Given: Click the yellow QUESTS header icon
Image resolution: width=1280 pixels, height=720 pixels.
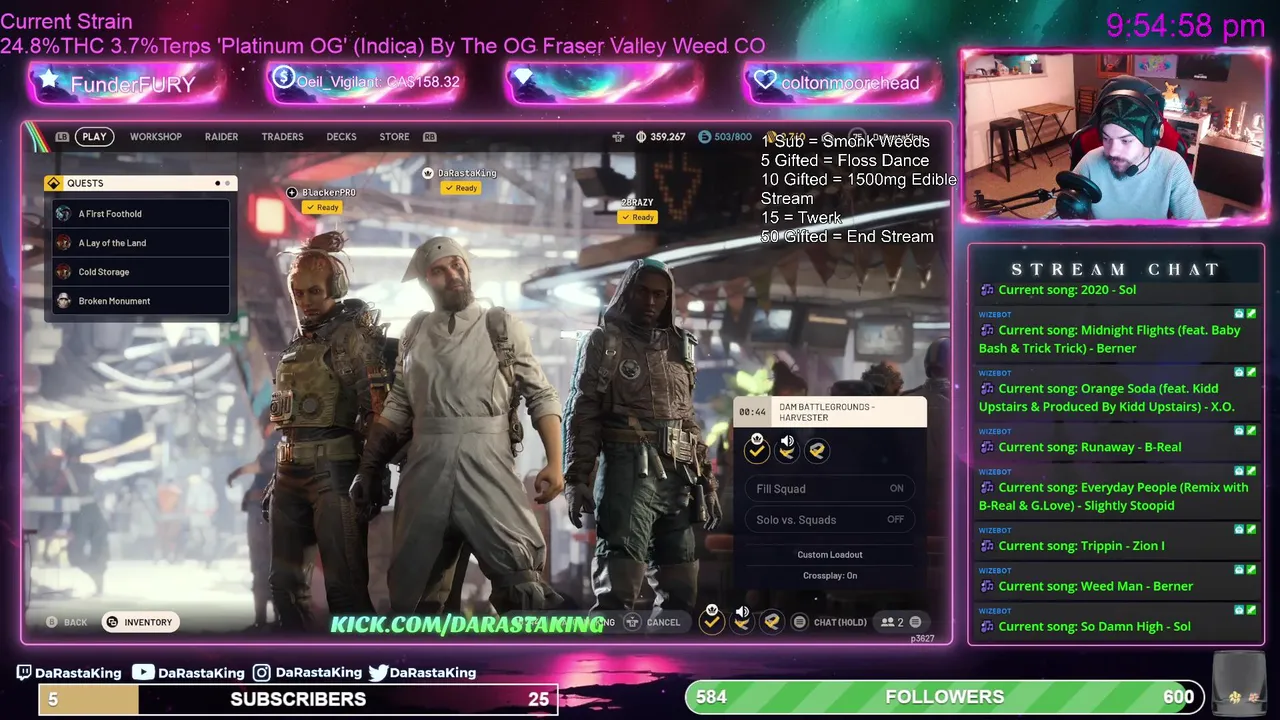Looking at the screenshot, I should click(54, 183).
